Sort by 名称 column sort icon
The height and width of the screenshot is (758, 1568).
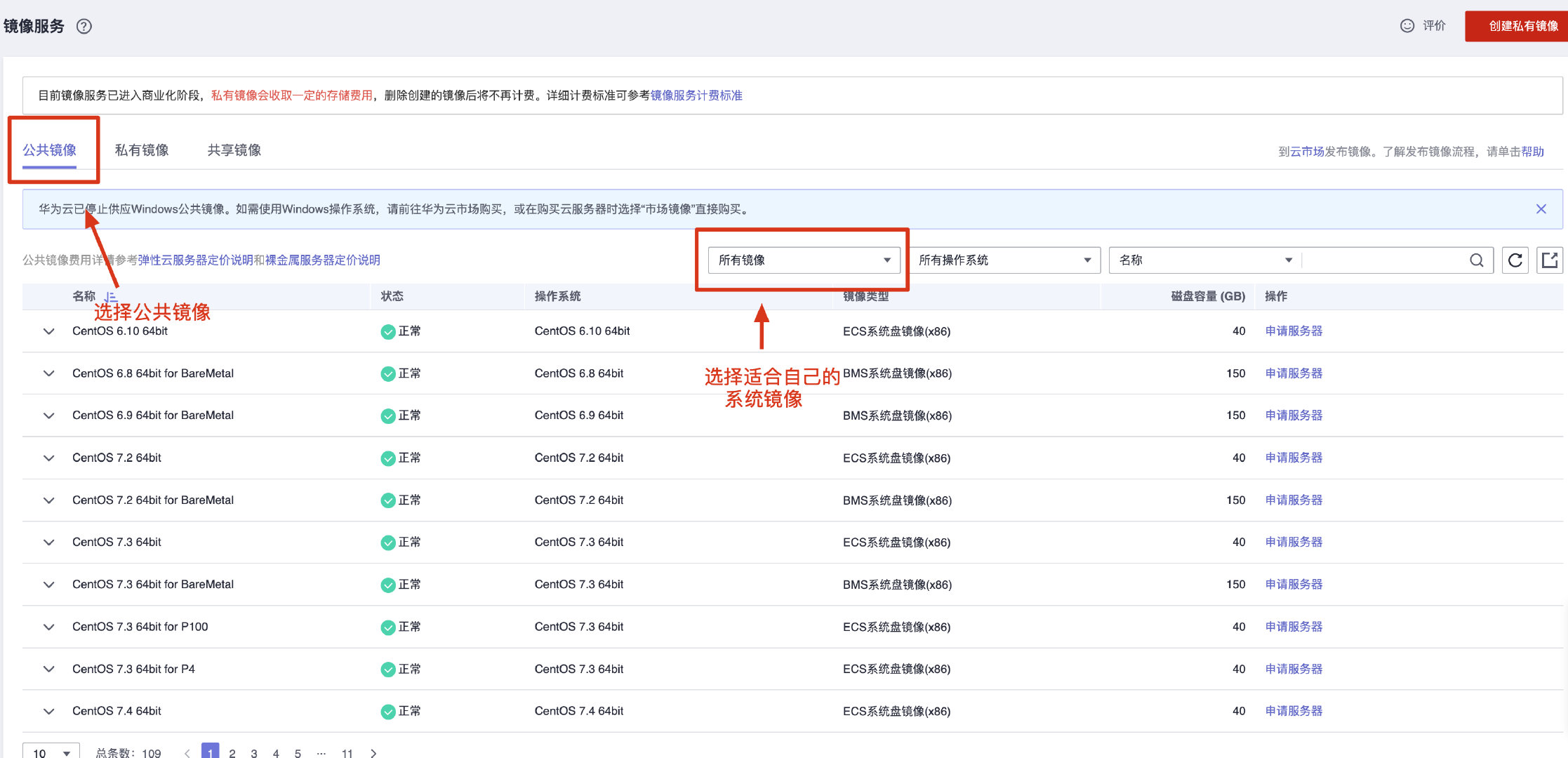click(x=110, y=297)
